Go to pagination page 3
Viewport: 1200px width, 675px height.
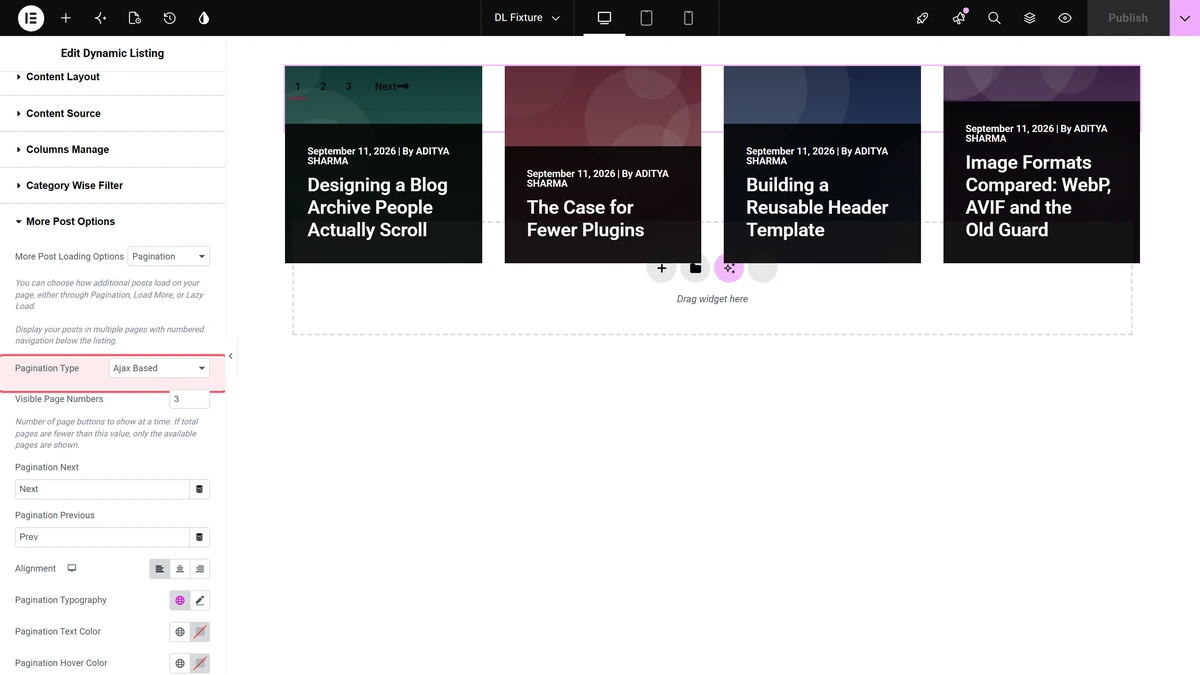coord(348,87)
